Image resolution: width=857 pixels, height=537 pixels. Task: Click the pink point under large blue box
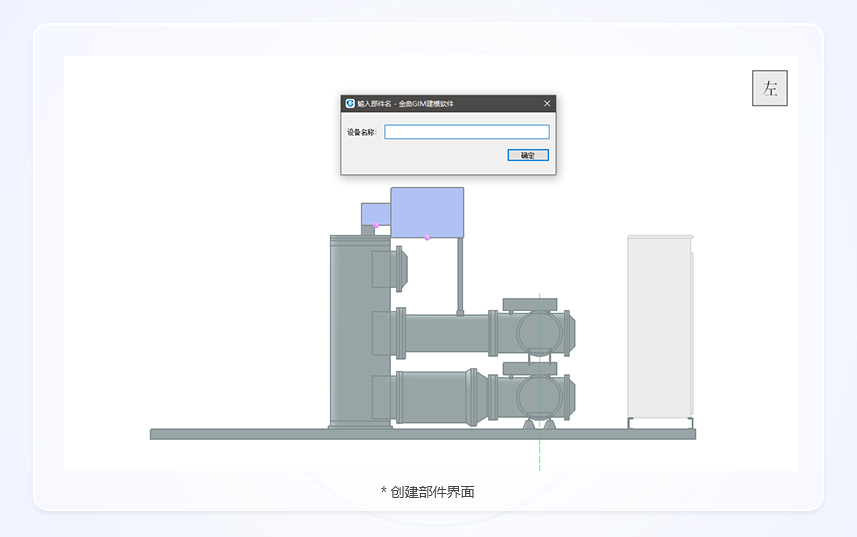(x=427, y=238)
